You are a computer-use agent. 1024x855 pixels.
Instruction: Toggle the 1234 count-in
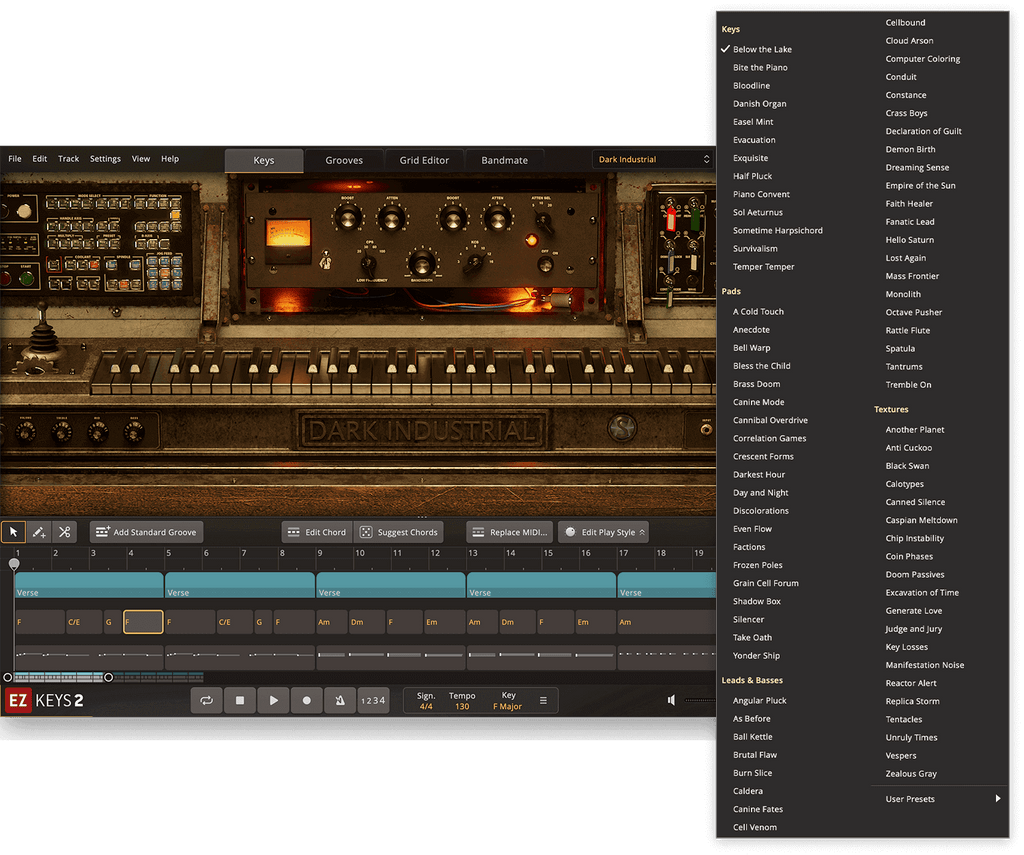pos(373,700)
